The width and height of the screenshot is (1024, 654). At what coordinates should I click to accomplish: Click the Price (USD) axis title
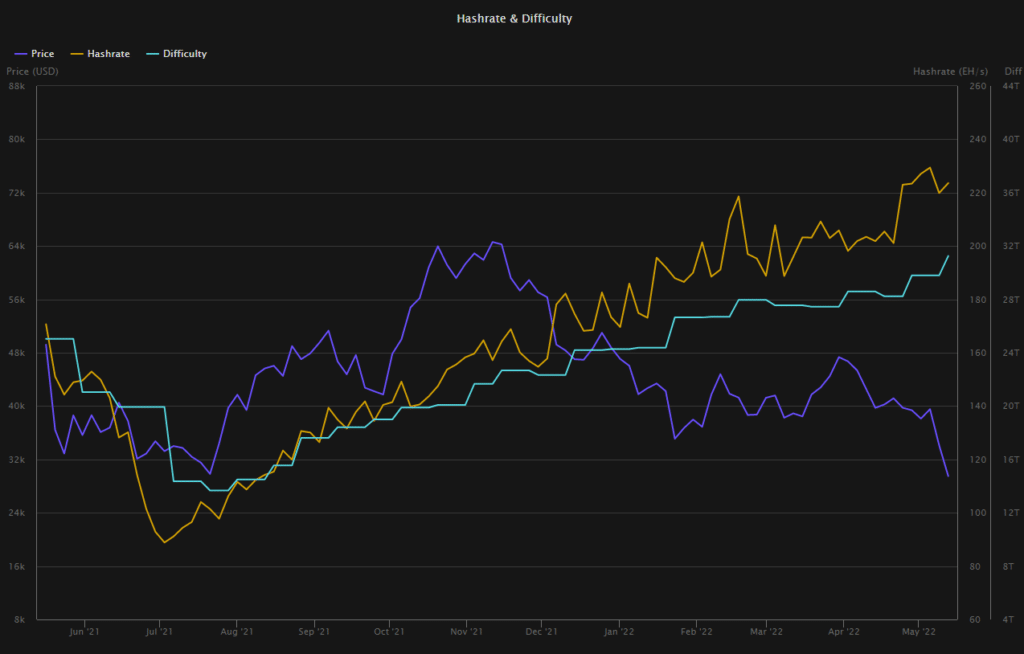(32, 71)
